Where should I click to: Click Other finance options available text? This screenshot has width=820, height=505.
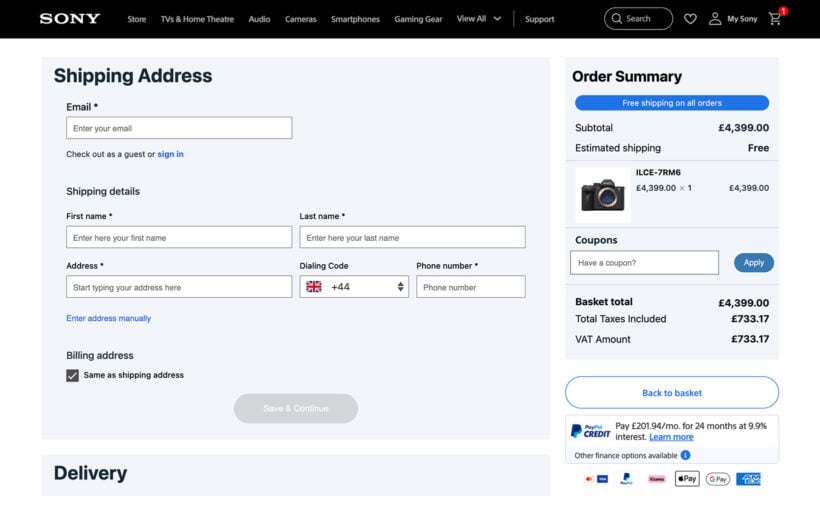point(625,455)
